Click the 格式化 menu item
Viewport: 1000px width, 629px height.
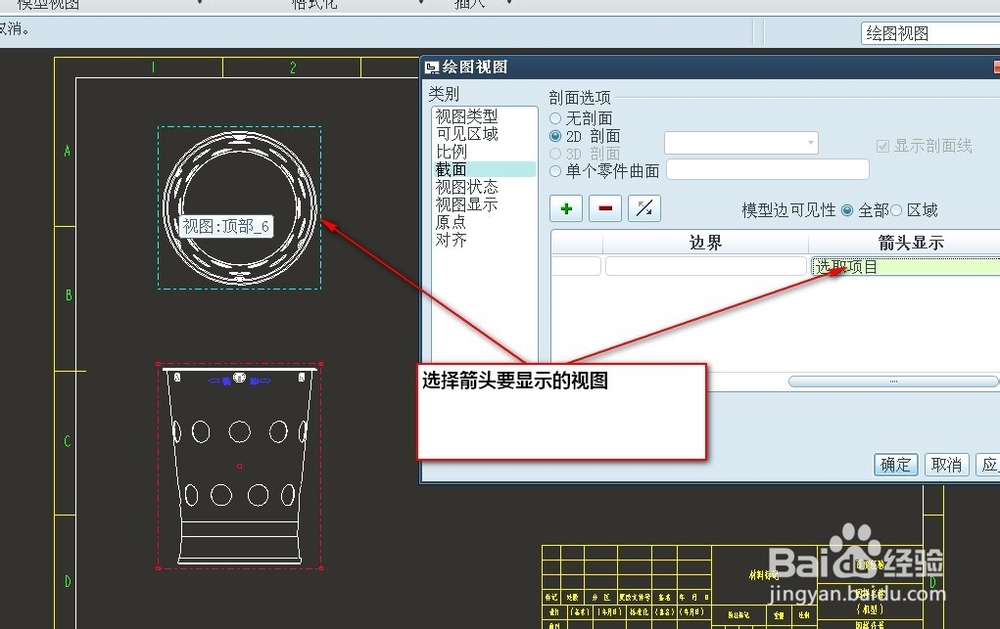(x=314, y=4)
